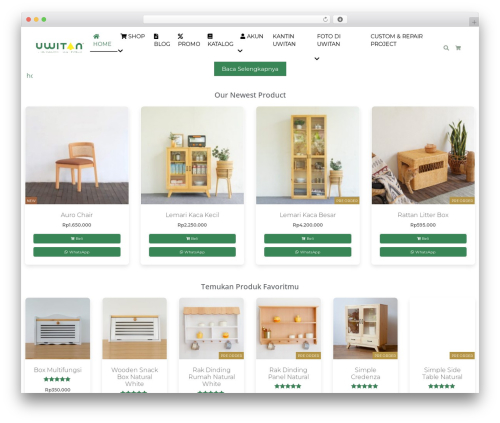500x423 pixels.
Task: Open the Lemari Kaca Kecil product image
Action: (x=192, y=155)
